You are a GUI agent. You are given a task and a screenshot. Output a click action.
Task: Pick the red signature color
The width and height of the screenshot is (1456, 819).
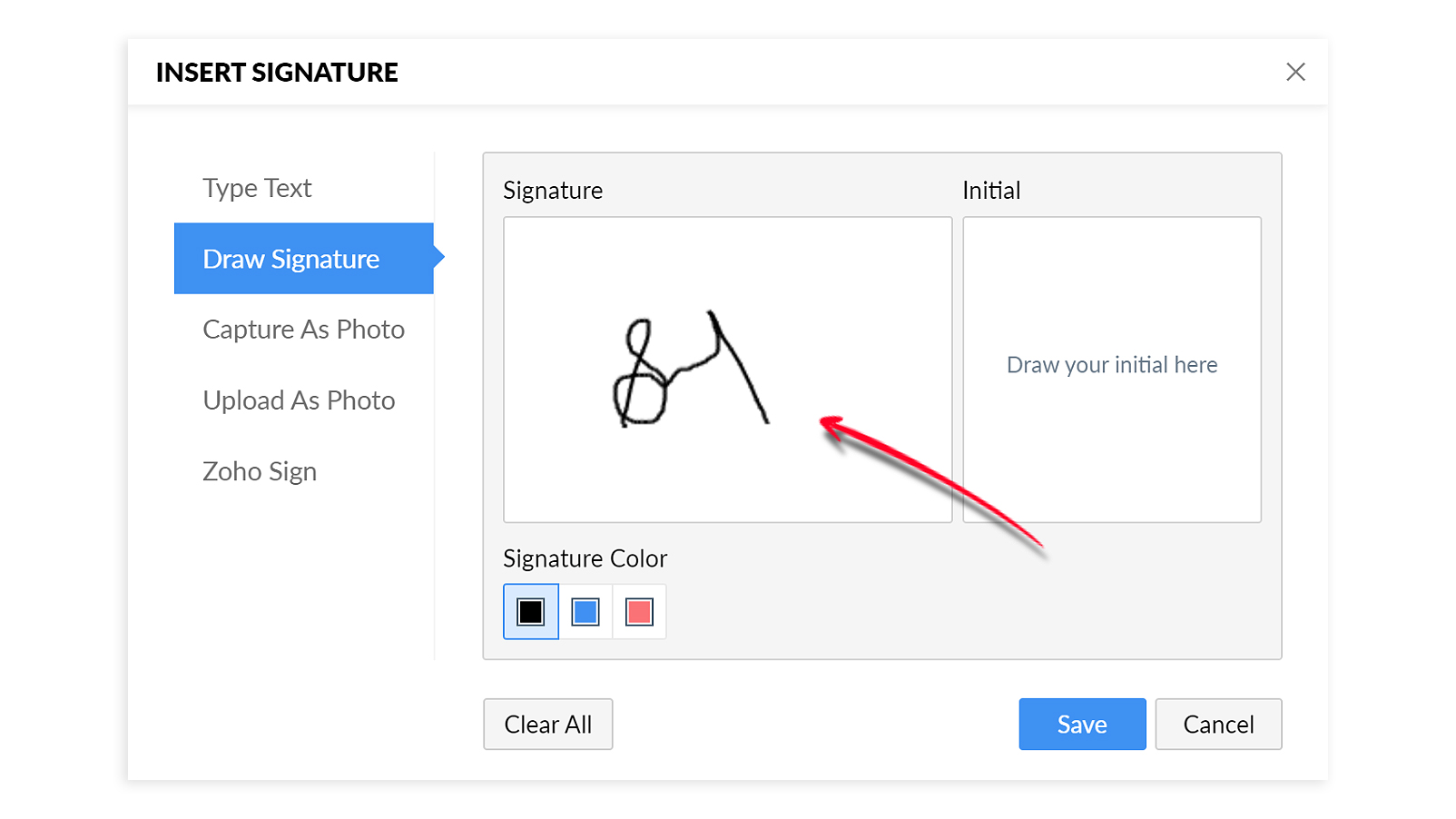click(639, 612)
